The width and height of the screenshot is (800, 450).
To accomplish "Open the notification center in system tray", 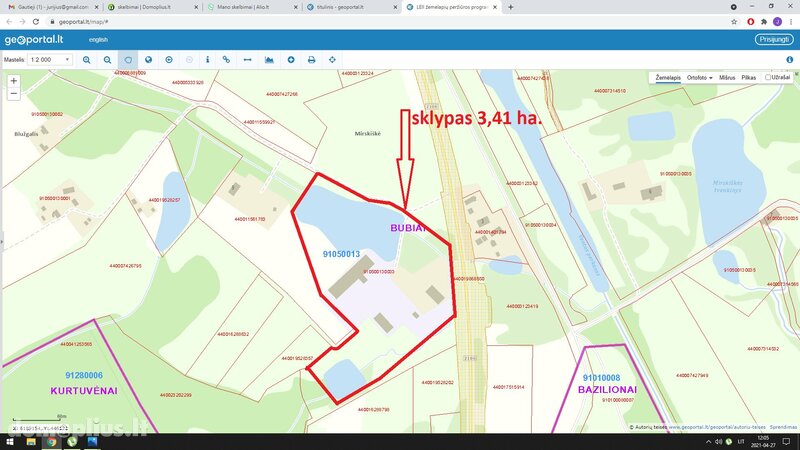I will pyautogui.click(x=786, y=441).
